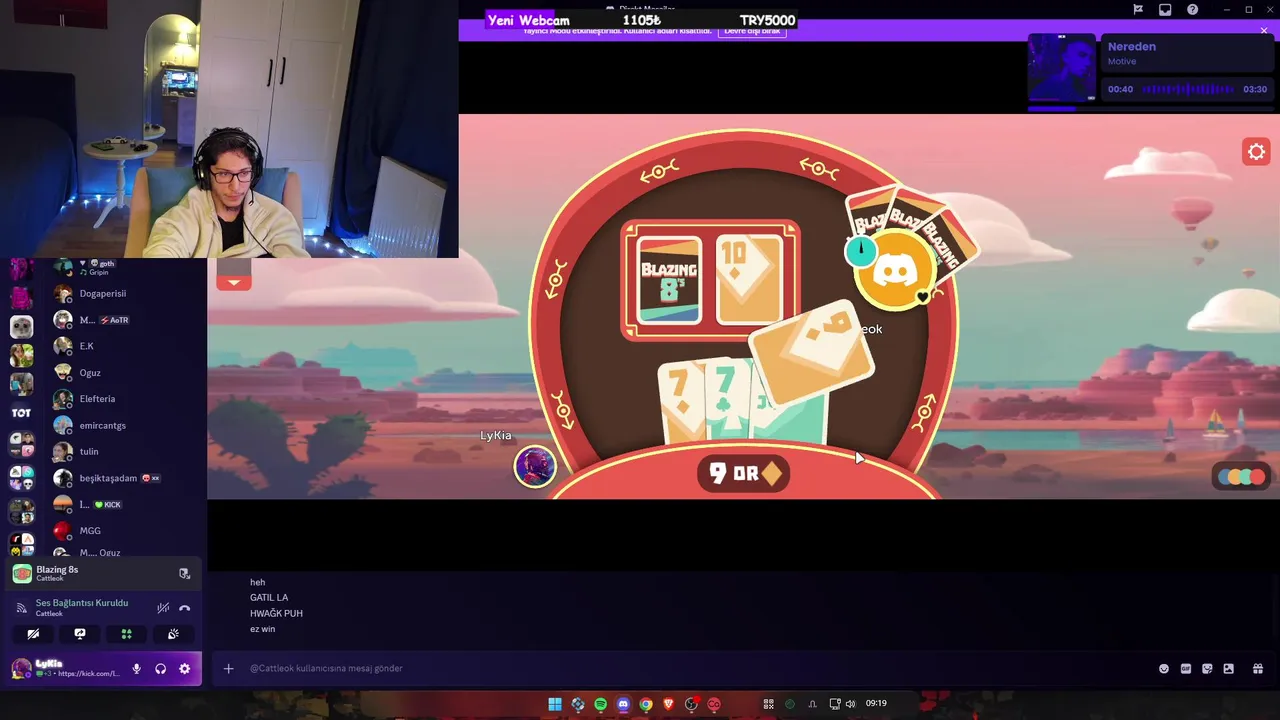
Task: Click the Motive artist name
Action: click(1122, 62)
